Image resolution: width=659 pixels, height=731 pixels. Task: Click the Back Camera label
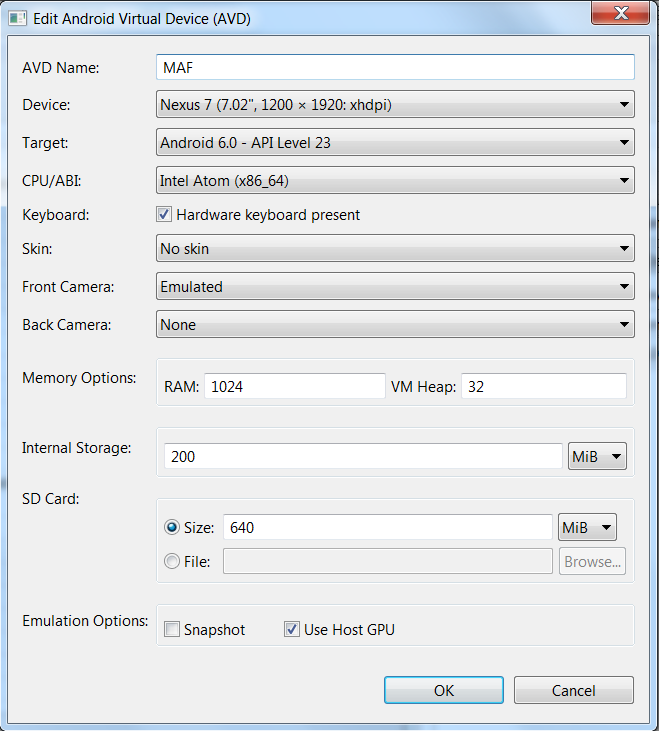67,324
